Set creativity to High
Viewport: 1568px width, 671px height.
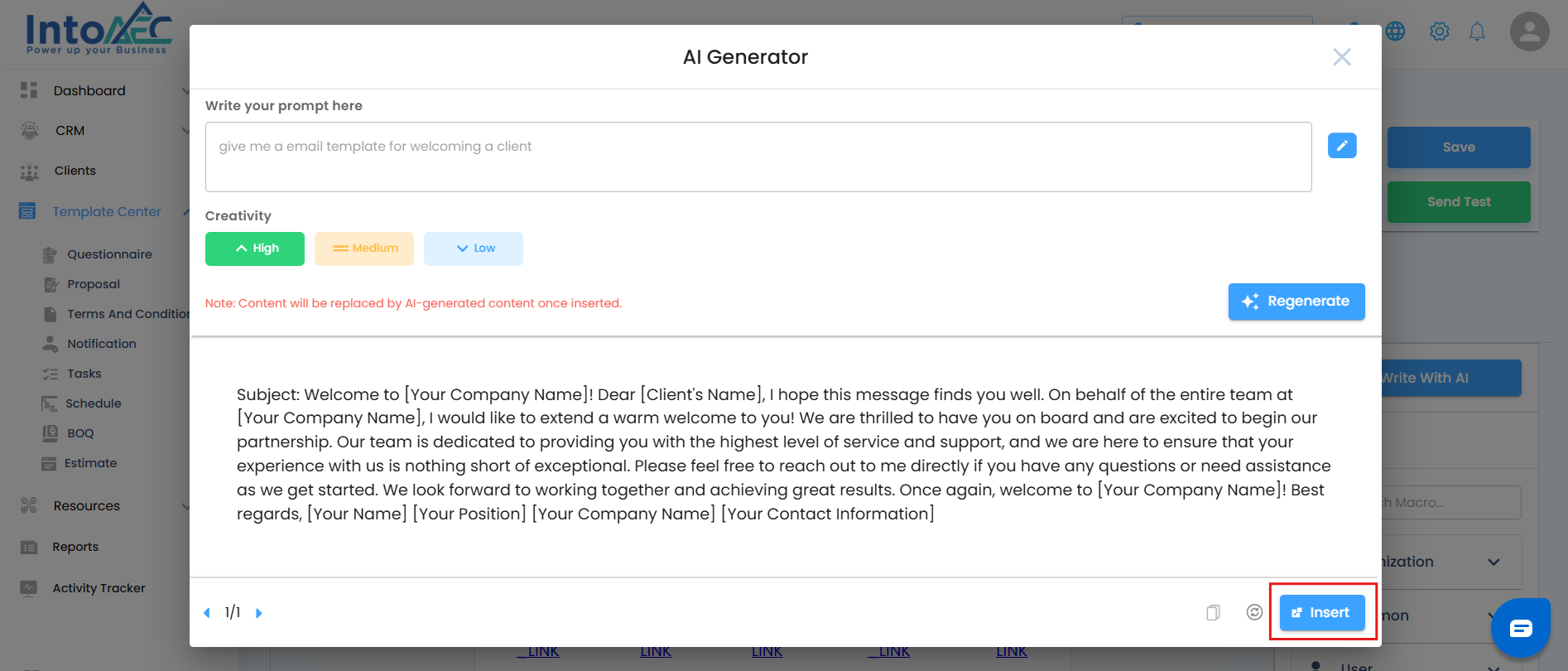tap(255, 249)
